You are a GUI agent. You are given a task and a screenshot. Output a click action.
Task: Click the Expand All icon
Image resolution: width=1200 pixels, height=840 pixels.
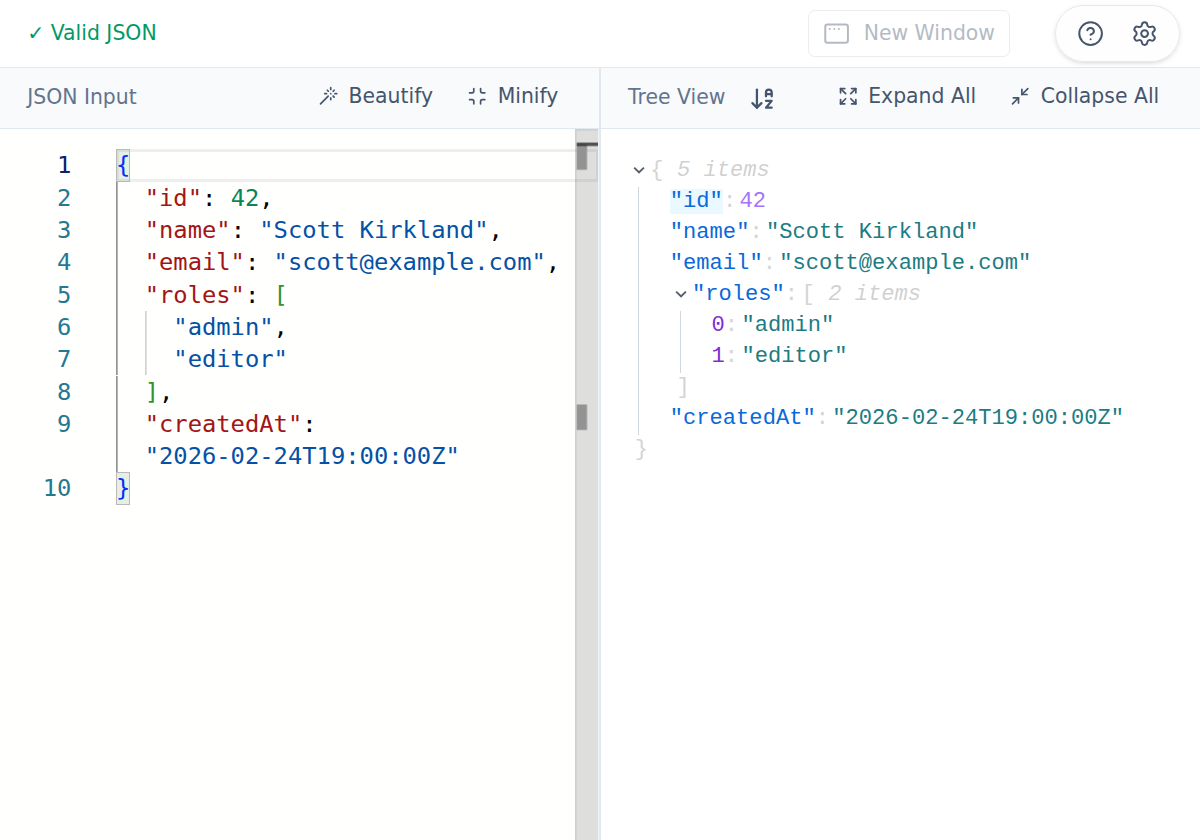(x=848, y=96)
